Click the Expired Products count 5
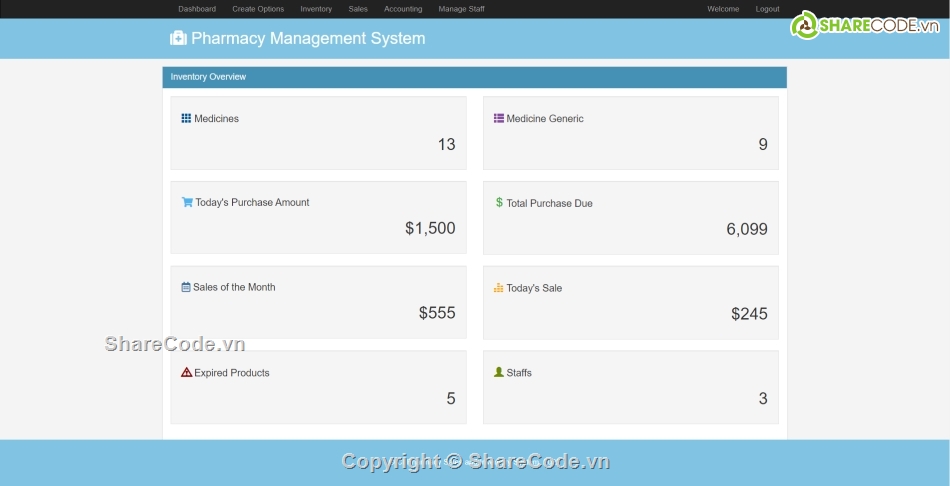 [450, 398]
